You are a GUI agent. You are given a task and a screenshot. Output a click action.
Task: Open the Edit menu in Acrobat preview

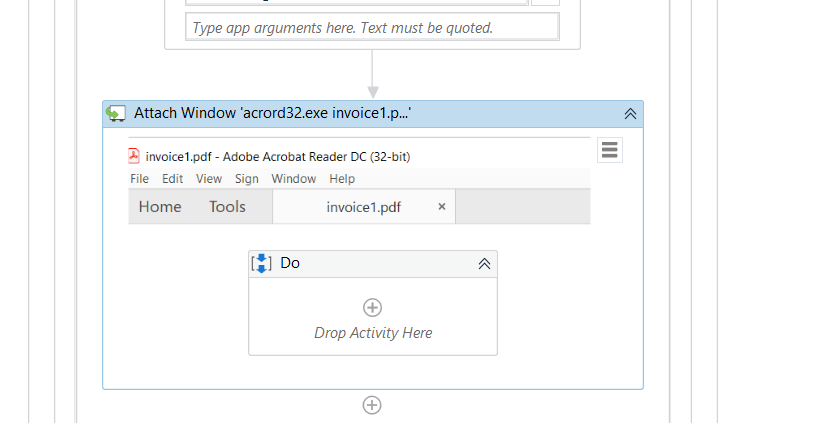coord(173,179)
